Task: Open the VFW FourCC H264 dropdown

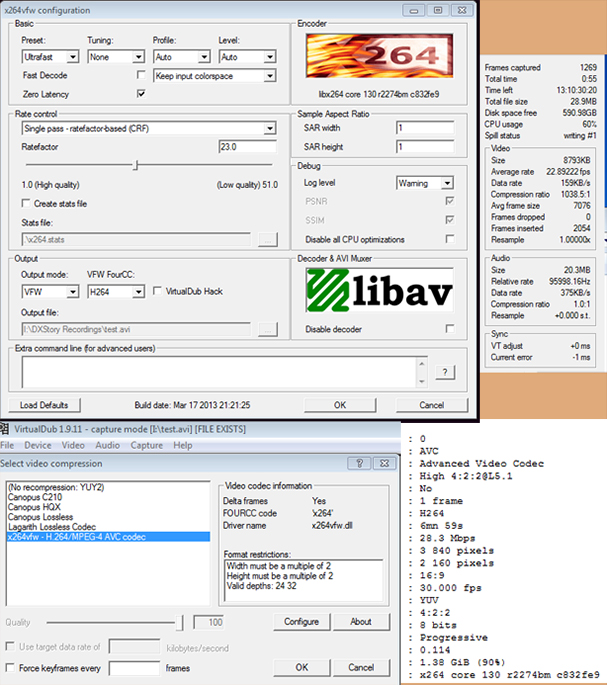Action: pos(116,292)
